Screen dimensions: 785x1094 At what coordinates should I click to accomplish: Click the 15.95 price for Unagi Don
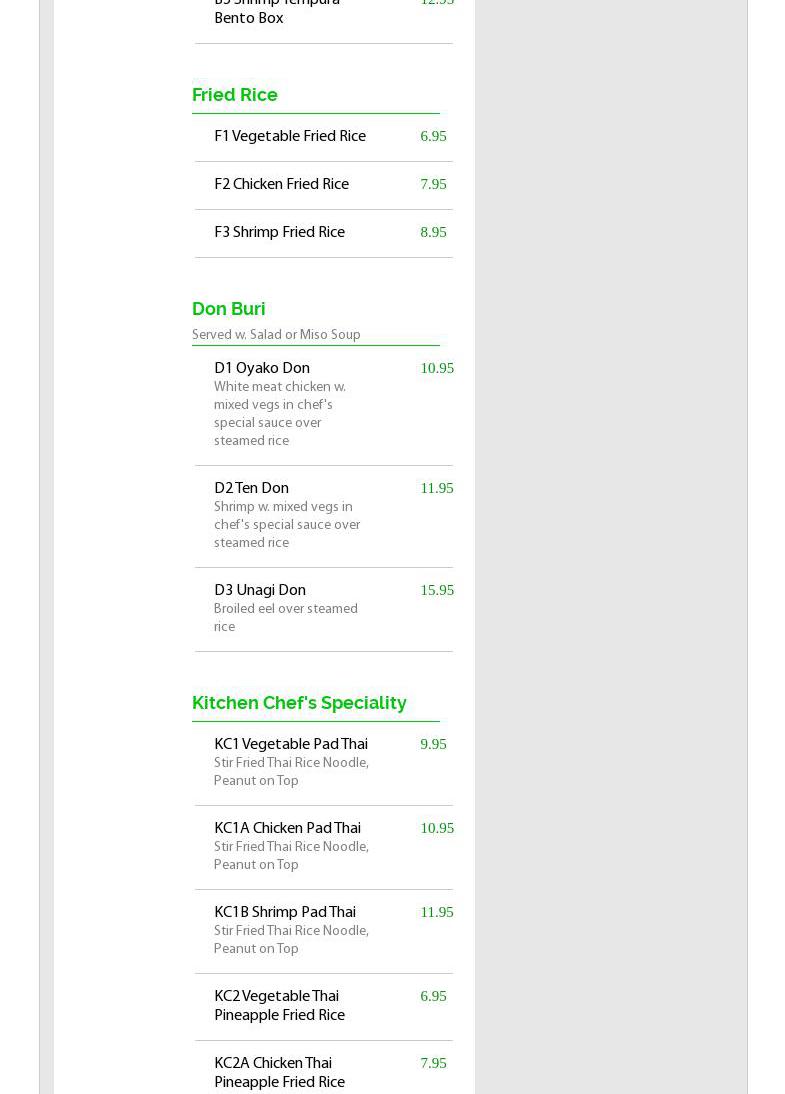click(437, 590)
